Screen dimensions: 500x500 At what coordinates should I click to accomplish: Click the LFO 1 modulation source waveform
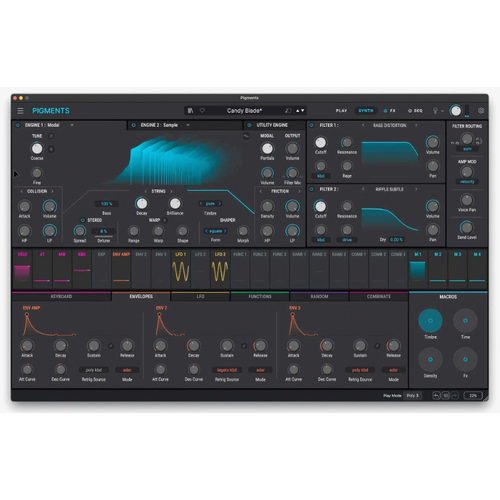coord(181,271)
